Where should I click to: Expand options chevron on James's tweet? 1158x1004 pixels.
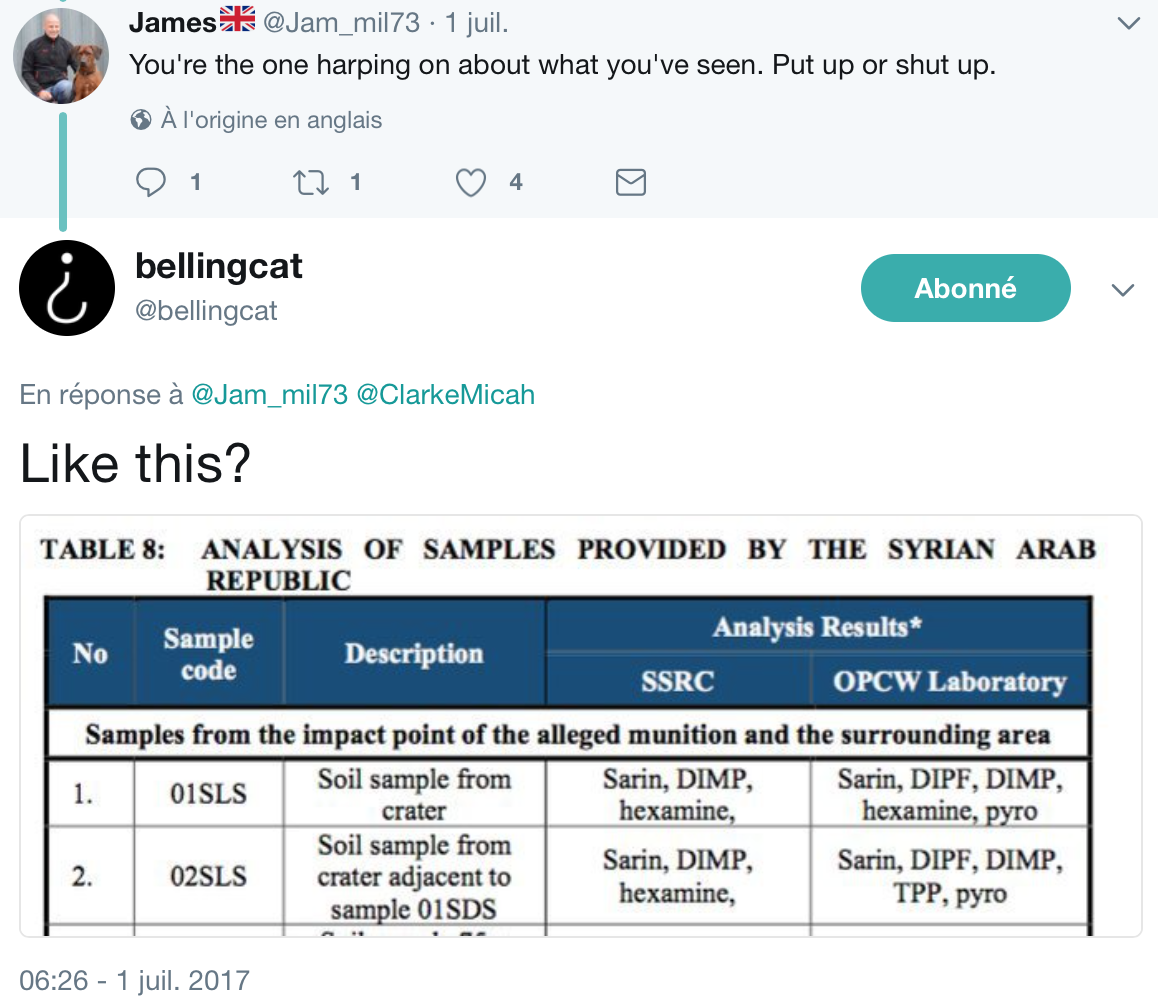[1128, 23]
